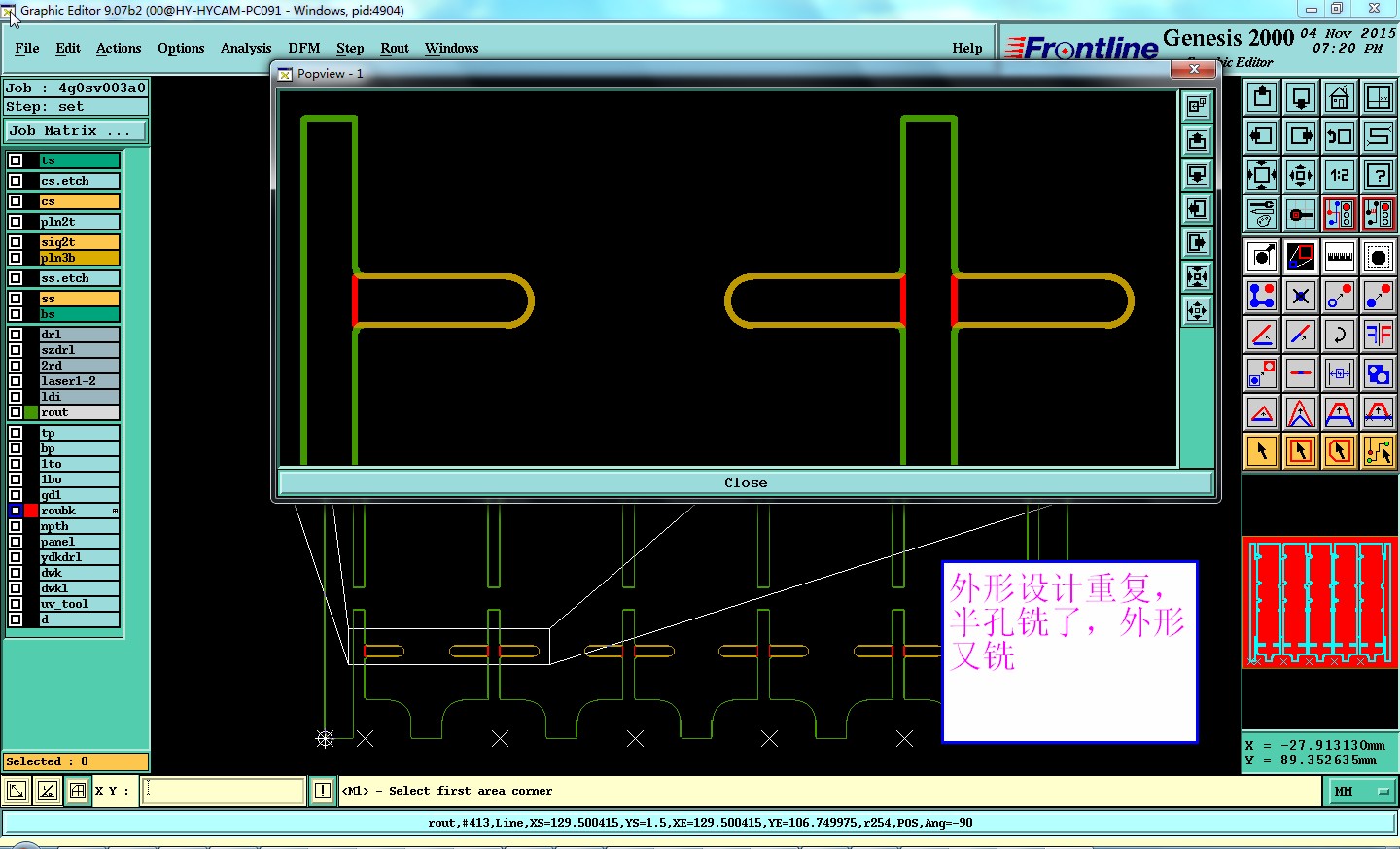Click the red panel overview thumbnail
Viewport: 1400px width, 849px height.
(x=1320, y=603)
